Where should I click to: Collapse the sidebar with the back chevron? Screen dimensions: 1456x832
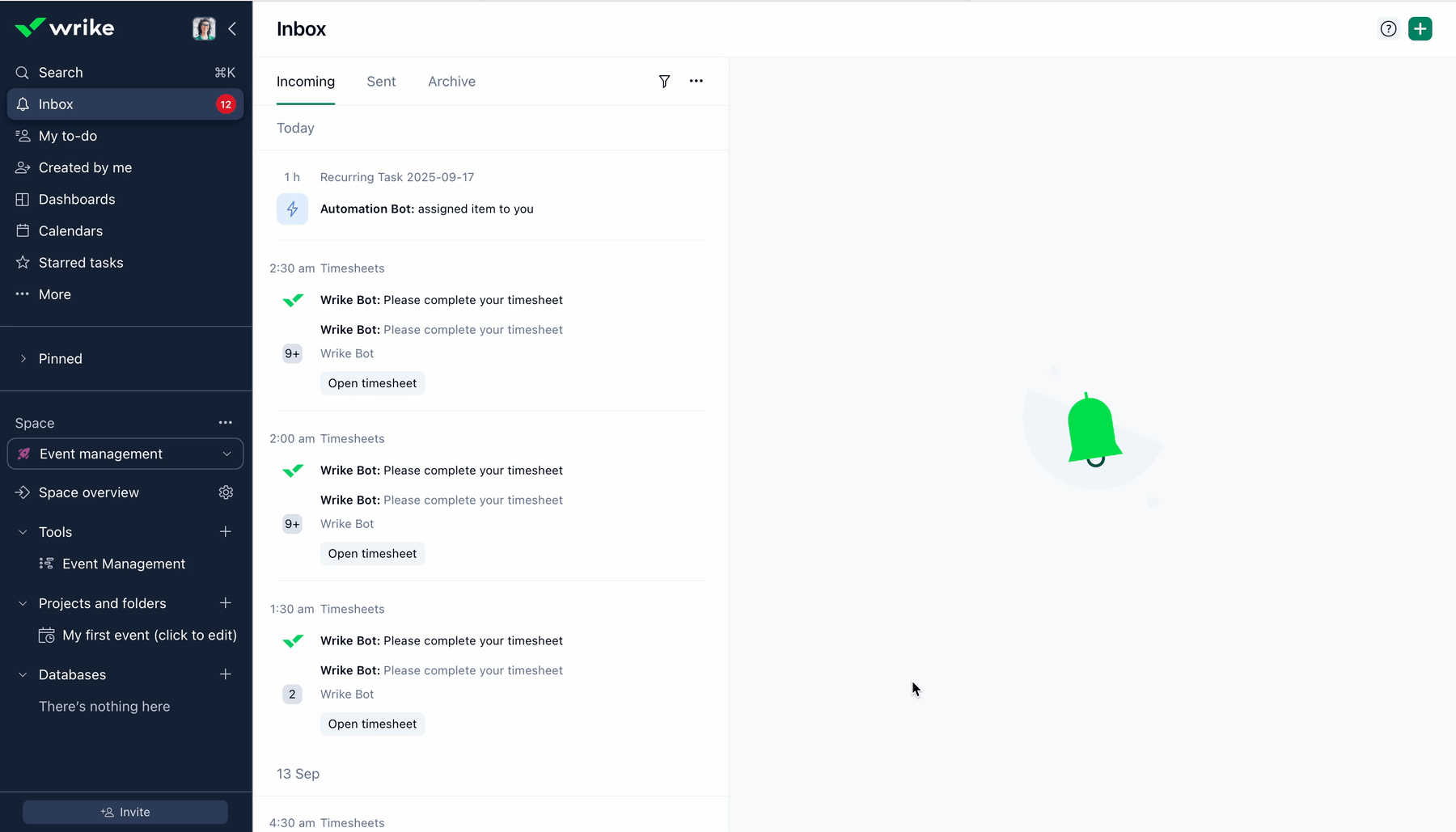click(232, 28)
